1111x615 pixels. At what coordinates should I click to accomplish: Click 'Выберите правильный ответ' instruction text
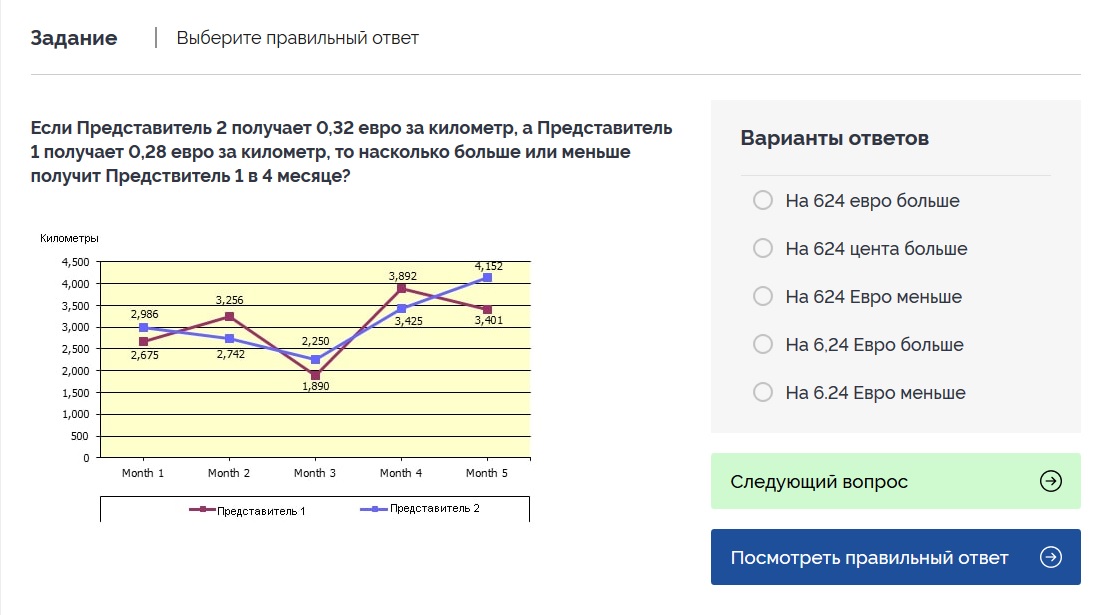click(297, 38)
